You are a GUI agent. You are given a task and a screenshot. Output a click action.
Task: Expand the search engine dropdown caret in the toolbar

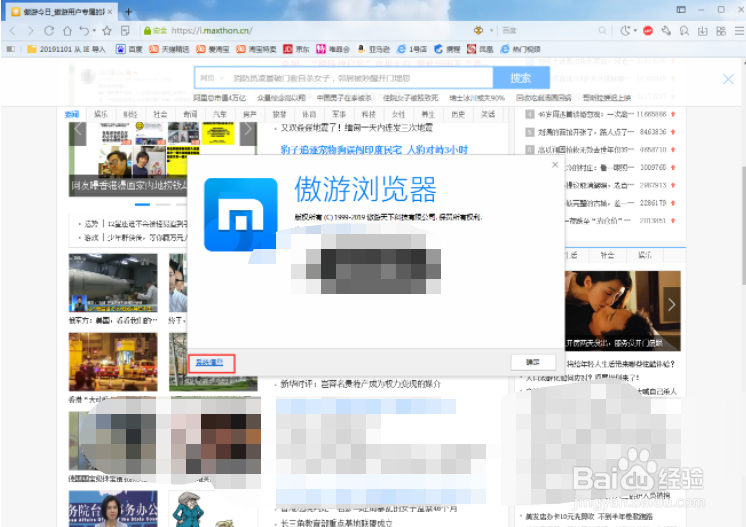(x=491, y=30)
